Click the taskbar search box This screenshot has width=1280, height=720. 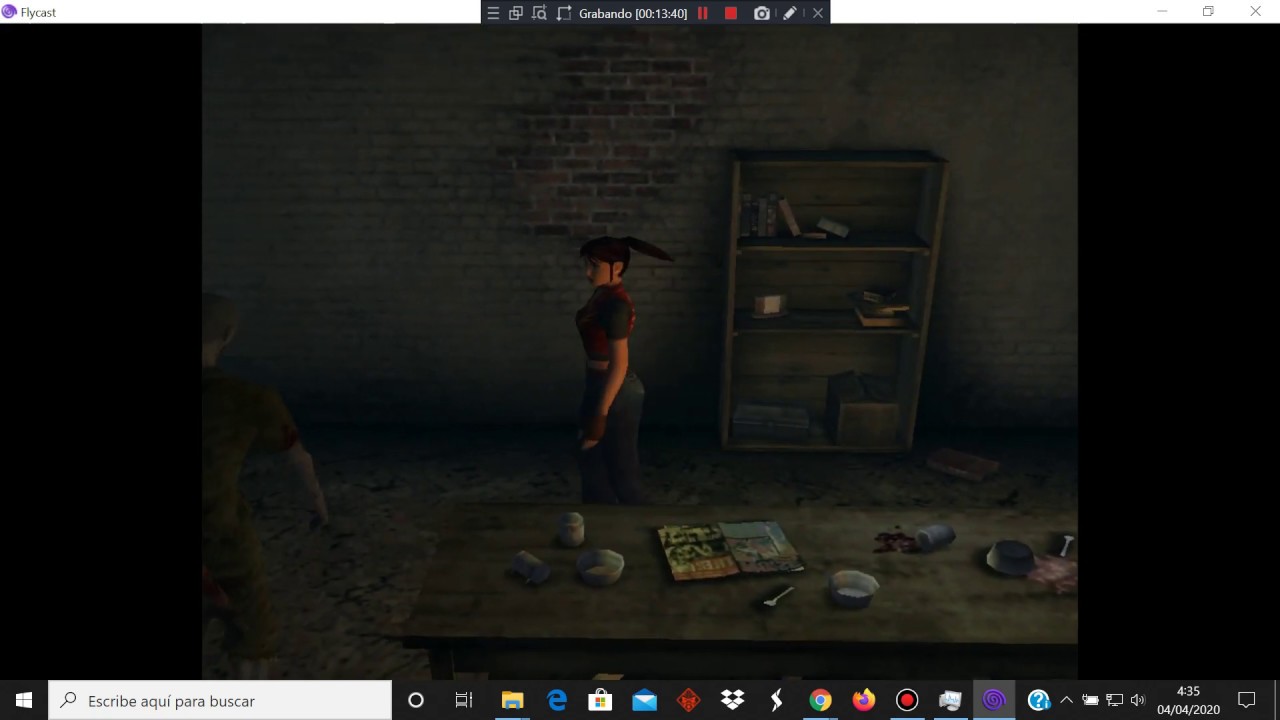tap(220, 701)
